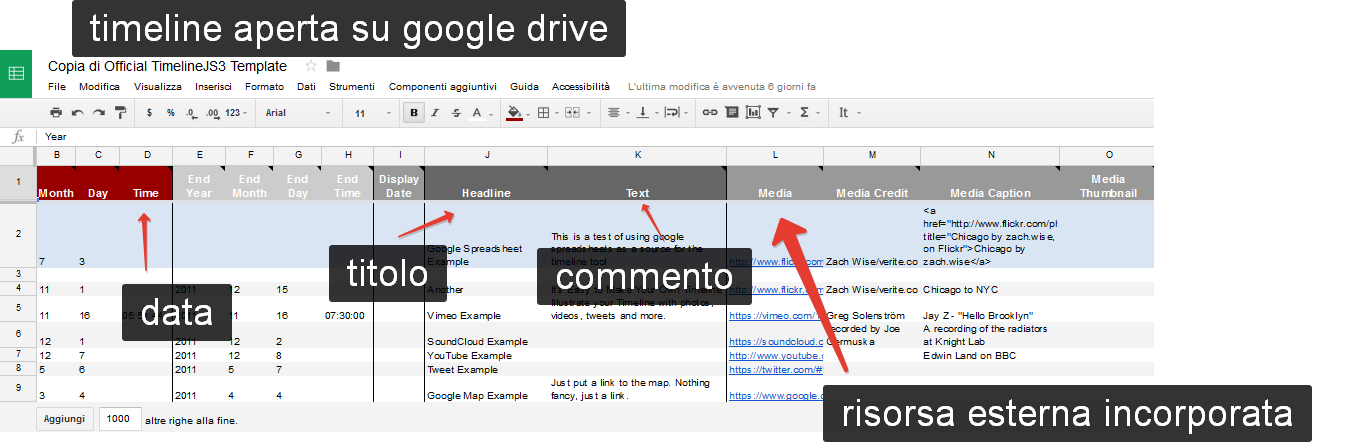Format selection as percent
The height and width of the screenshot is (448, 1356).
tap(170, 113)
